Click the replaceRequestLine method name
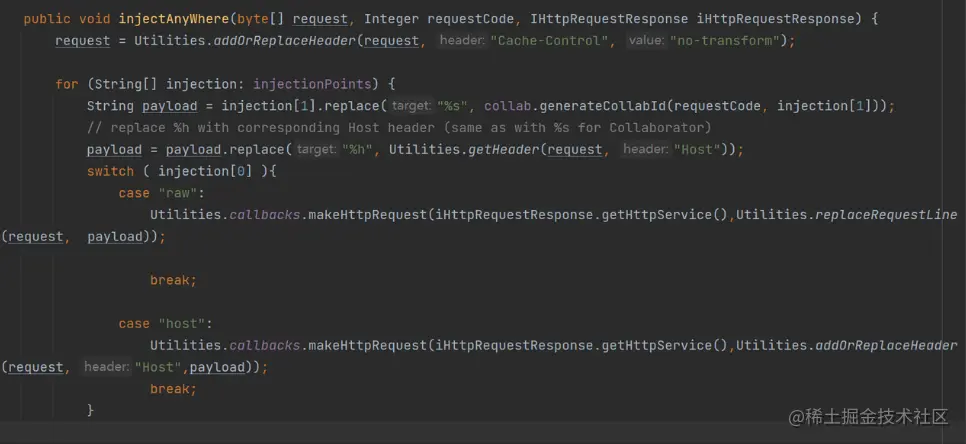The image size is (966, 444). (887, 215)
